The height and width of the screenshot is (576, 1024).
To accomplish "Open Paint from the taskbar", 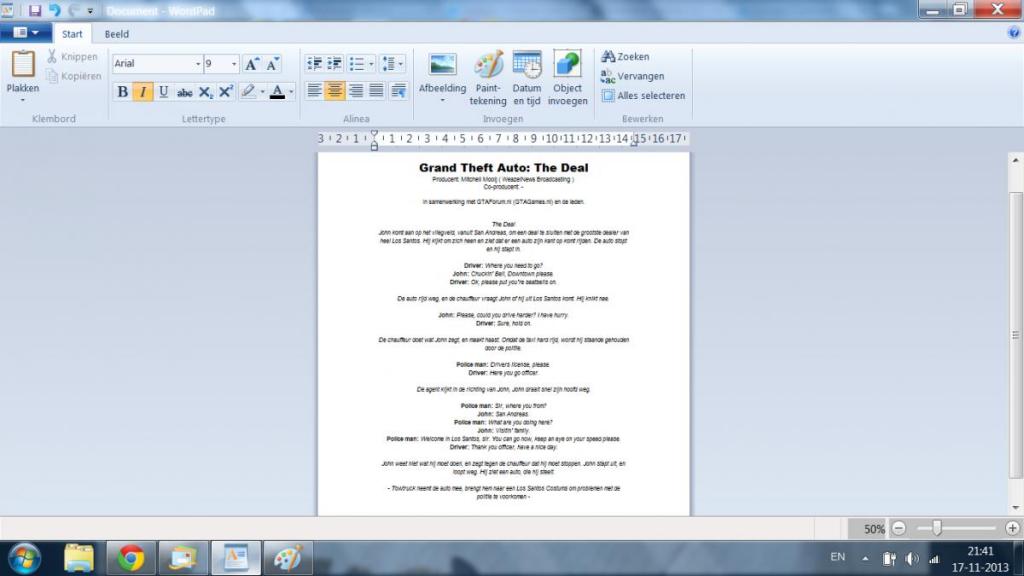I will coord(287,558).
